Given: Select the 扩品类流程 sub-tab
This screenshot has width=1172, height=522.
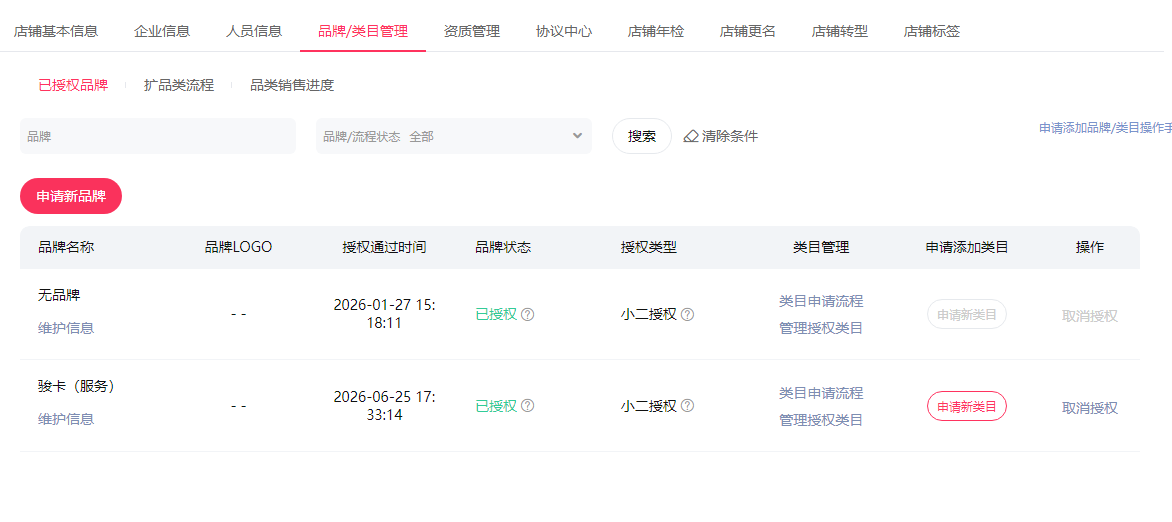Looking at the screenshot, I should [179, 85].
